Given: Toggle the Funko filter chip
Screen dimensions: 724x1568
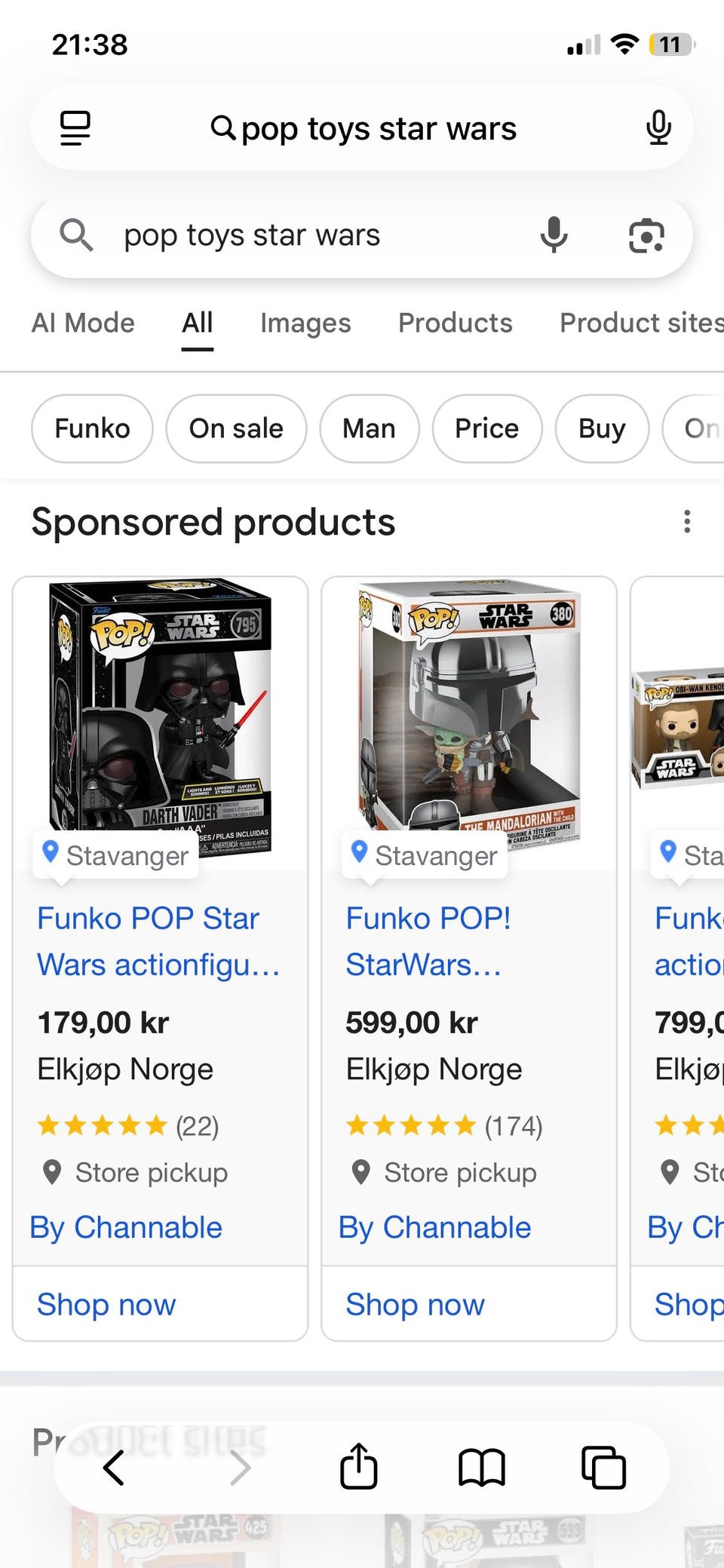Looking at the screenshot, I should pos(92,428).
